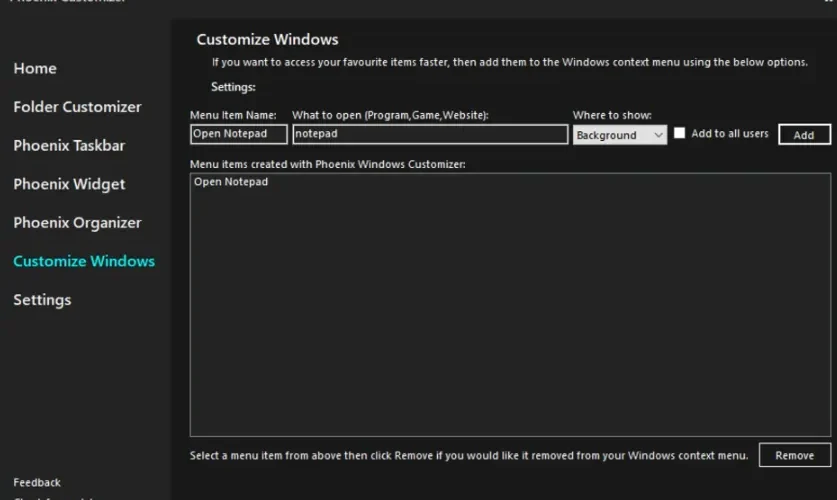Click the chevron arrow beside Background
This screenshot has width=837, height=500.
tap(659, 135)
